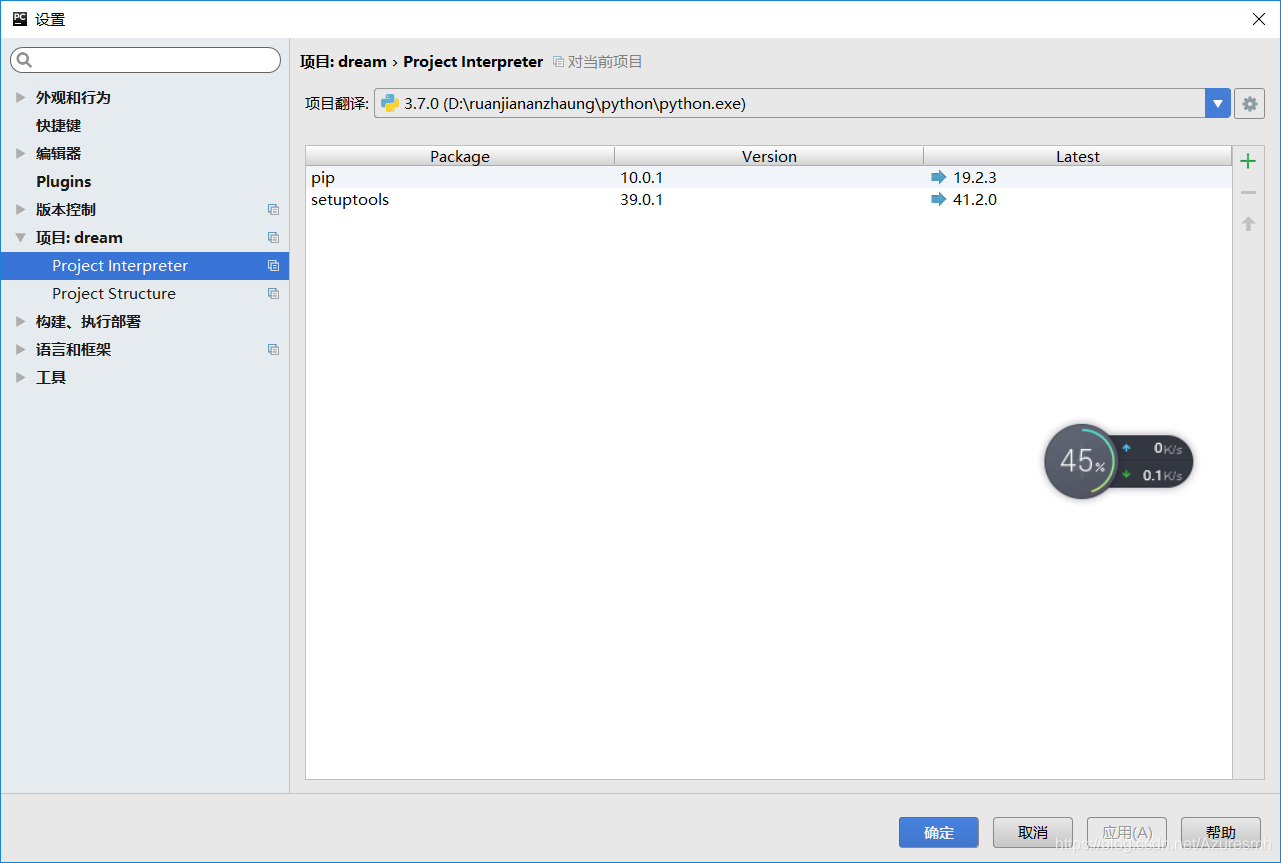Open 外观和行为 settings category
This screenshot has width=1281, height=863.
click(73, 98)
